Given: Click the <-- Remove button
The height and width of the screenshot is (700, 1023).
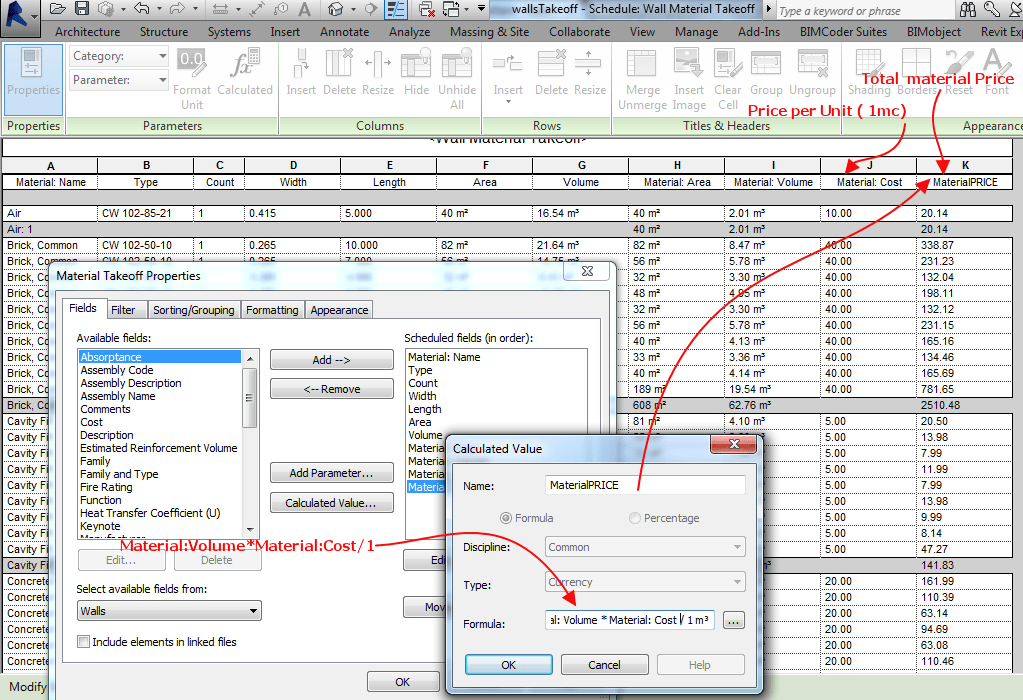Looking at the screenshot, I should click(331, 389).
